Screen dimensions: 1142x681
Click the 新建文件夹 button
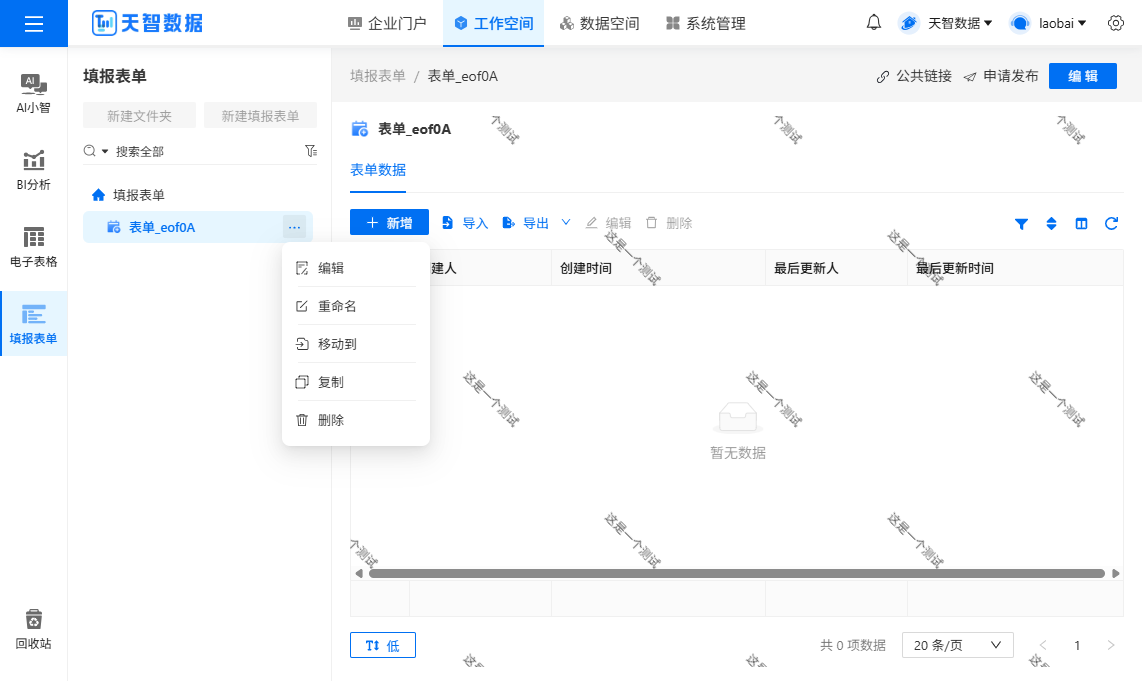(x=139, y=116)
